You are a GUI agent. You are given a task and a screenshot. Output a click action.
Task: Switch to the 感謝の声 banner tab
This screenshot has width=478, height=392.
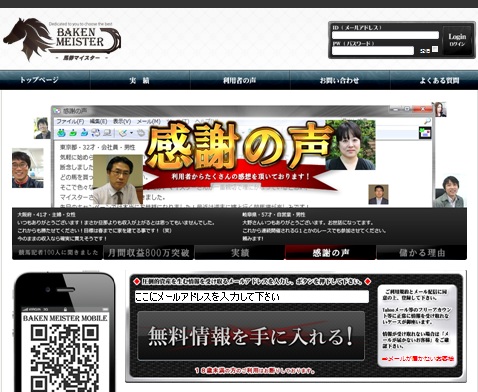click(331, 253)
